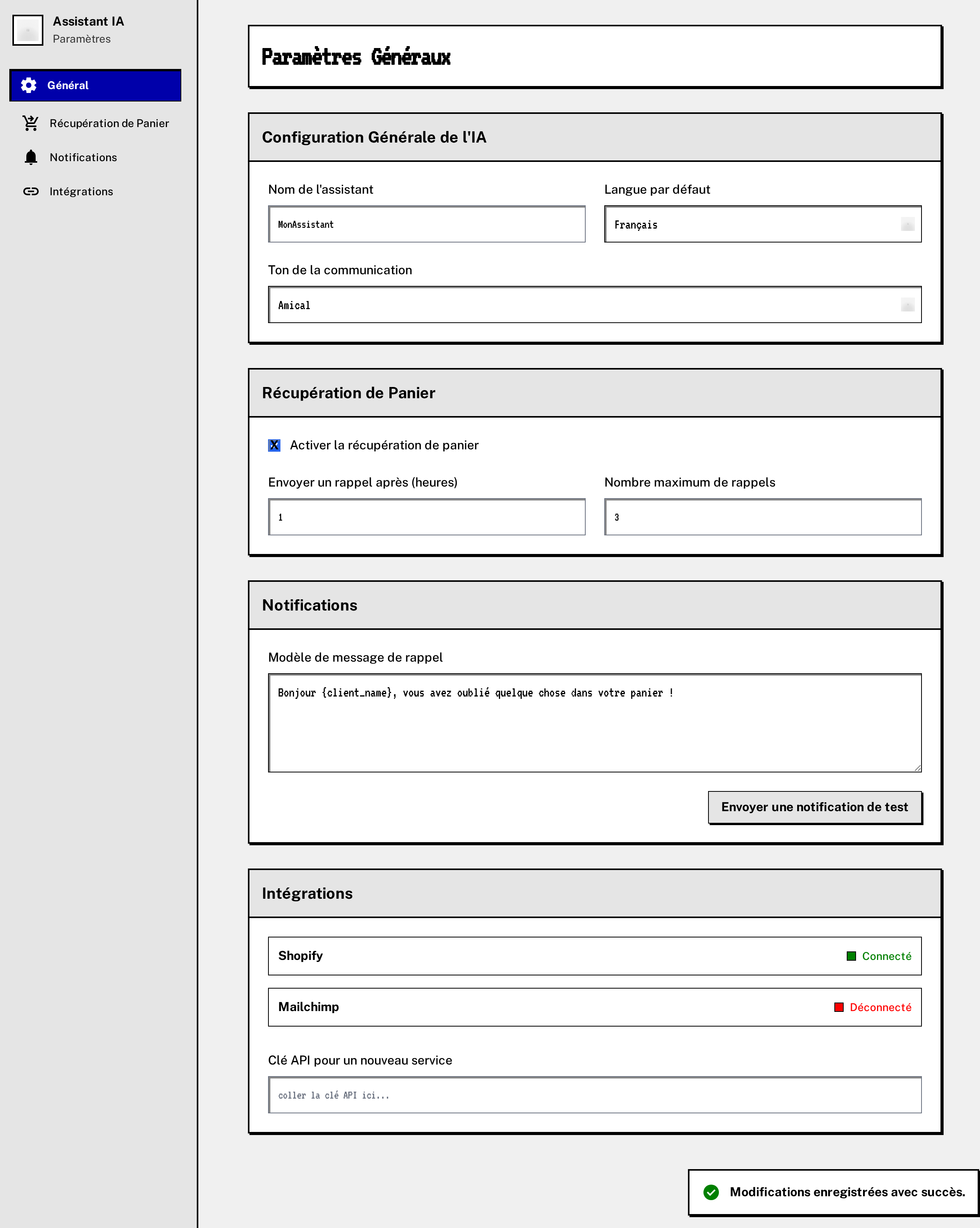Select Récupération de Panier in the sidebar

tap(109, 122)
